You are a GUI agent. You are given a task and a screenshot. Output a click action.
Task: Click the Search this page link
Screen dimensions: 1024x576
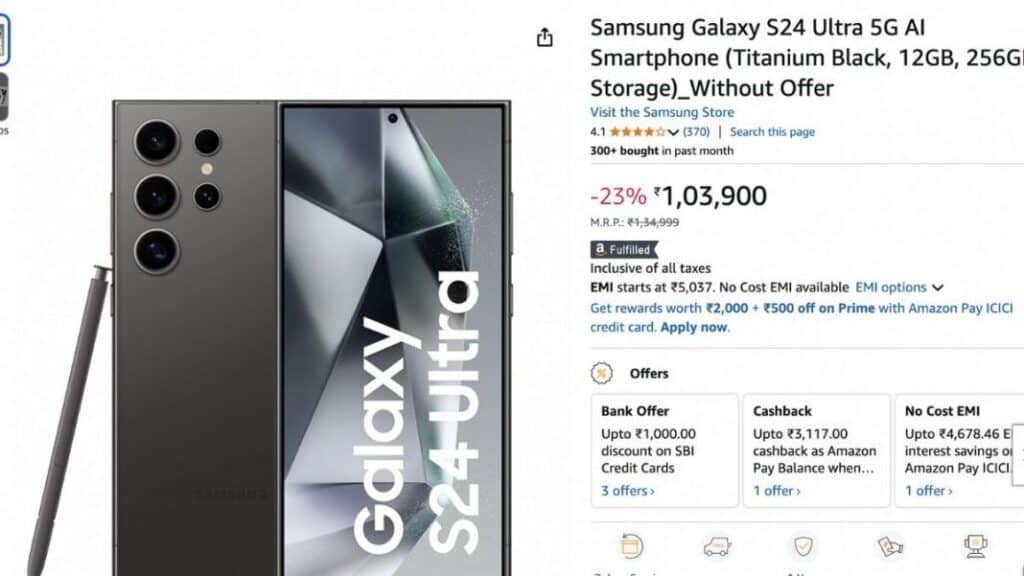point(772,132)
